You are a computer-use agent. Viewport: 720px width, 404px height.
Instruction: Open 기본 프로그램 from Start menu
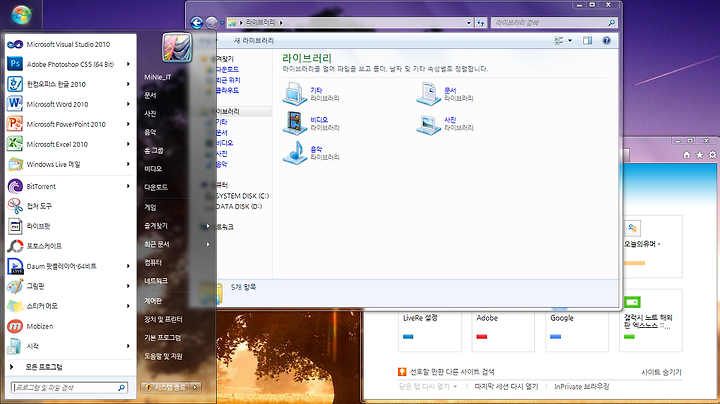[163, 337]
